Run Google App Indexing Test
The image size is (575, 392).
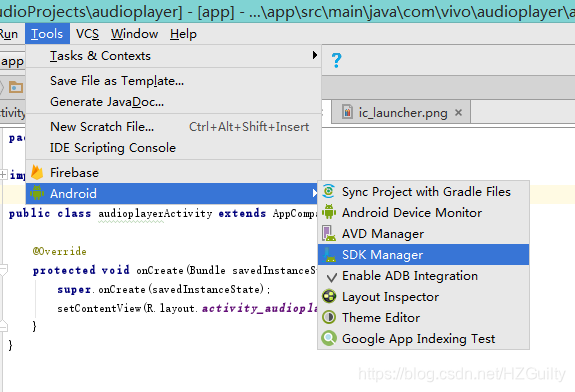(424, 338)
